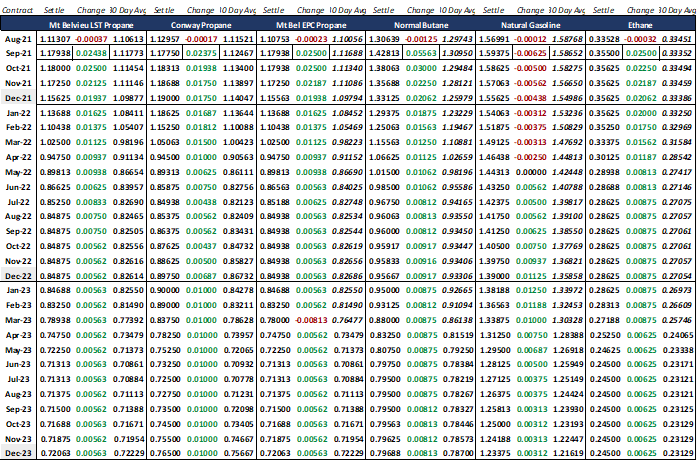Select Dec-23 Natural Gasoline settle 1.23375
Viewport: 697px width, 461px height.
click(x=495, y=453)
